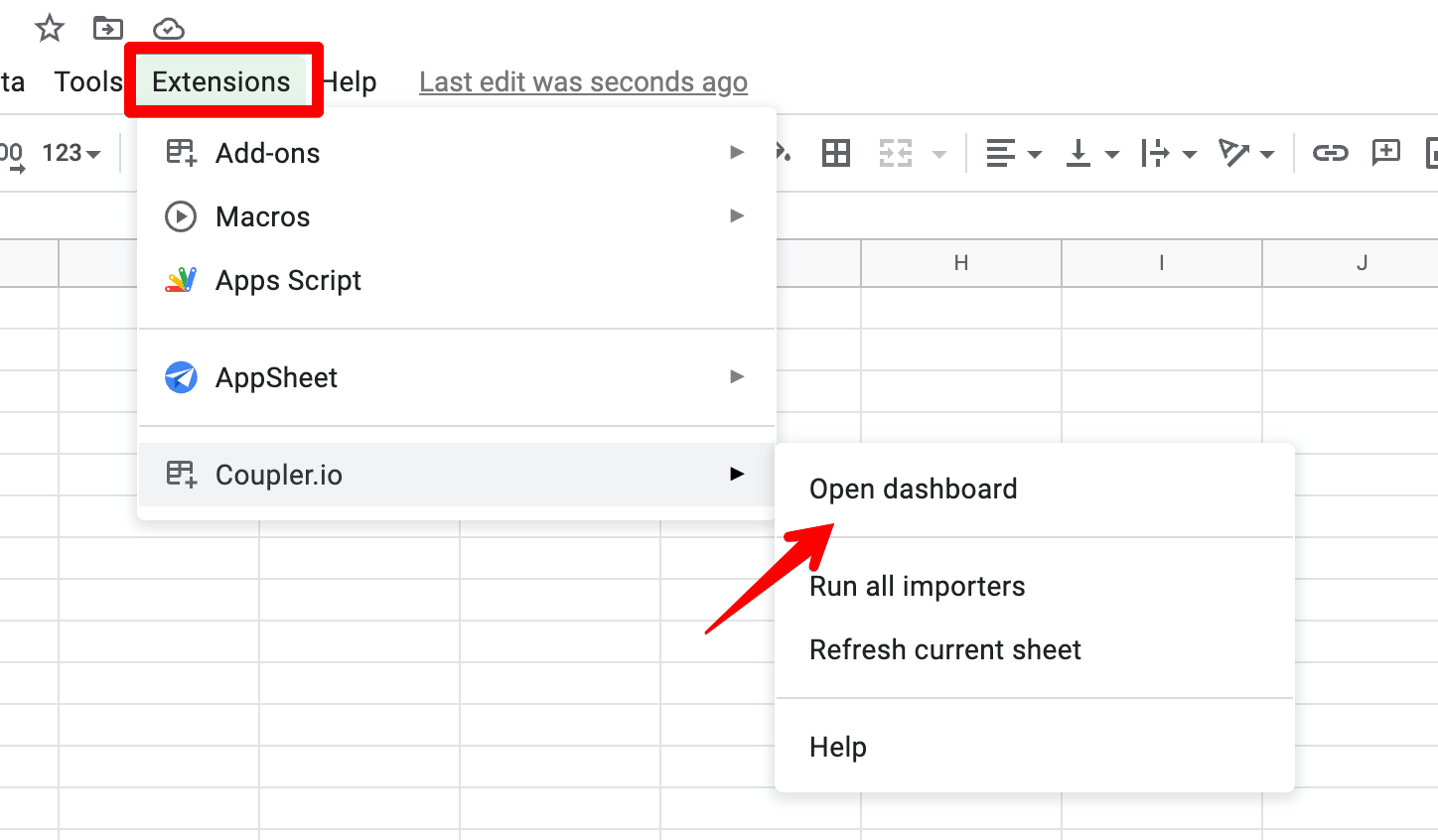Click the Apps Script colorful logo icon
Viewport: 1438px width, 840px height.
click(181, 280)
